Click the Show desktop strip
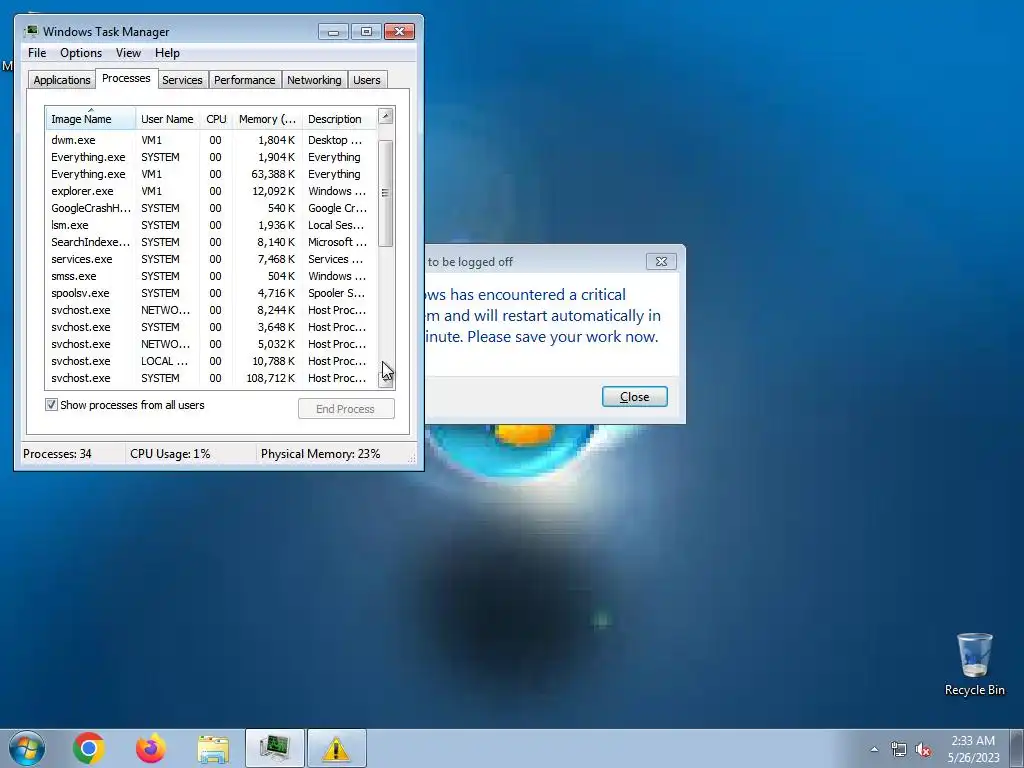This screenshot has width=1024, height=768. coord(1017,748)
